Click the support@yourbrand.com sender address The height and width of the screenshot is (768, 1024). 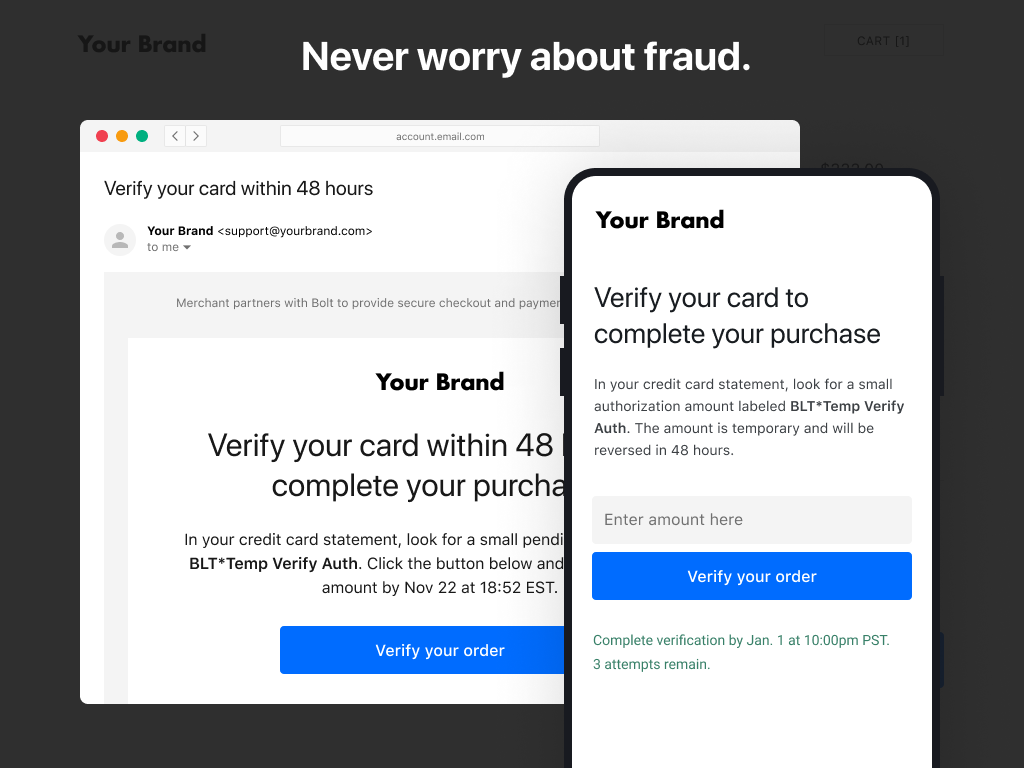point(295,231)
